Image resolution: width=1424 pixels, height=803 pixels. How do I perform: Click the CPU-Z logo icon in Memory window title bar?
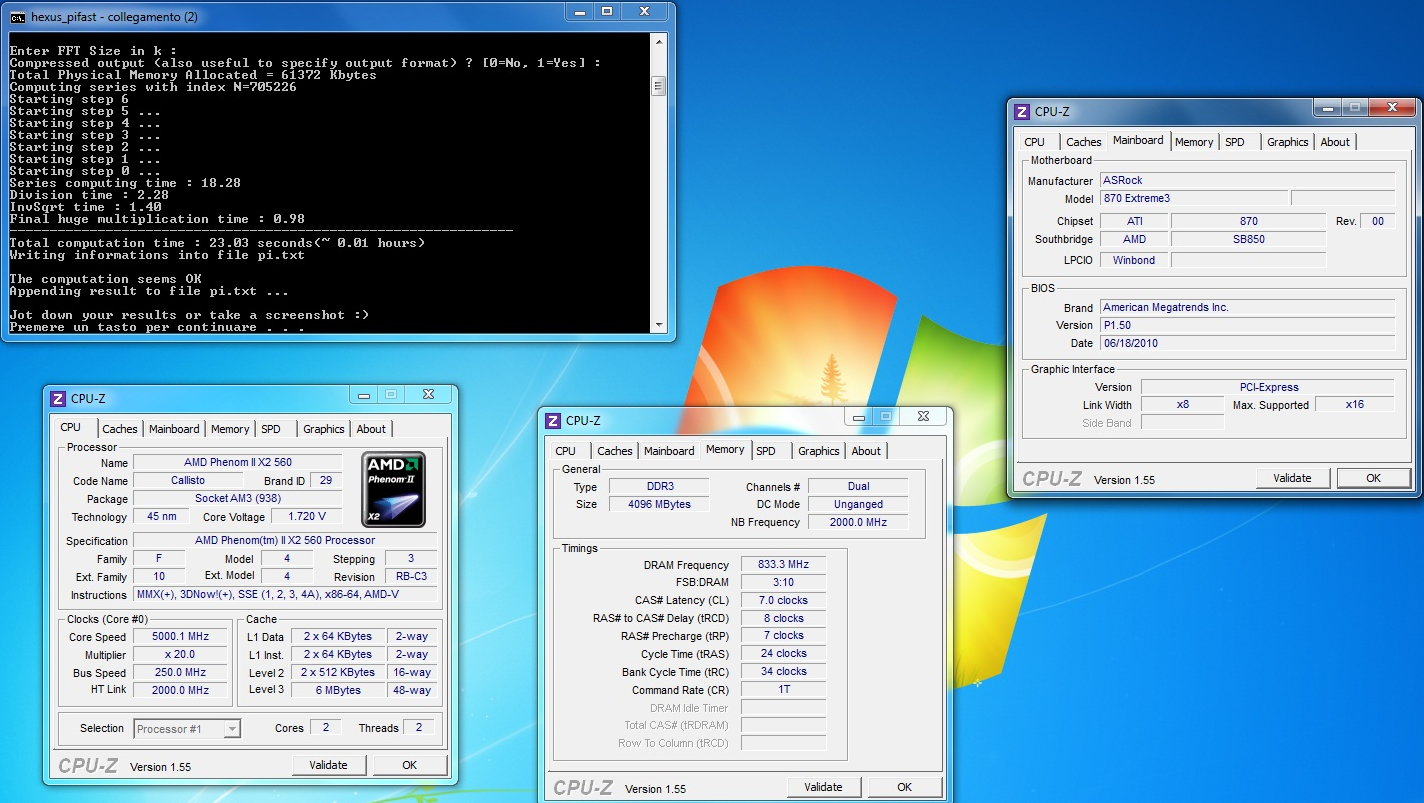coord(553,421)
